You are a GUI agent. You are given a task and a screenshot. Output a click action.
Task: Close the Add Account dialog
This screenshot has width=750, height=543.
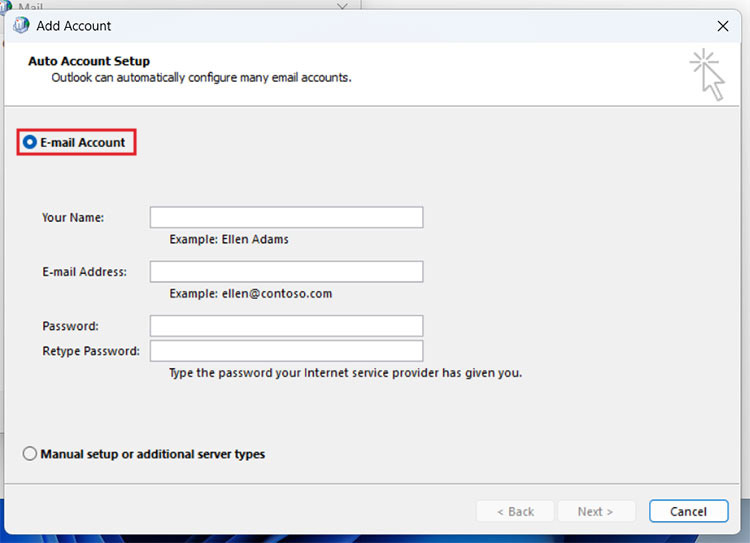[x=723, y=26]
